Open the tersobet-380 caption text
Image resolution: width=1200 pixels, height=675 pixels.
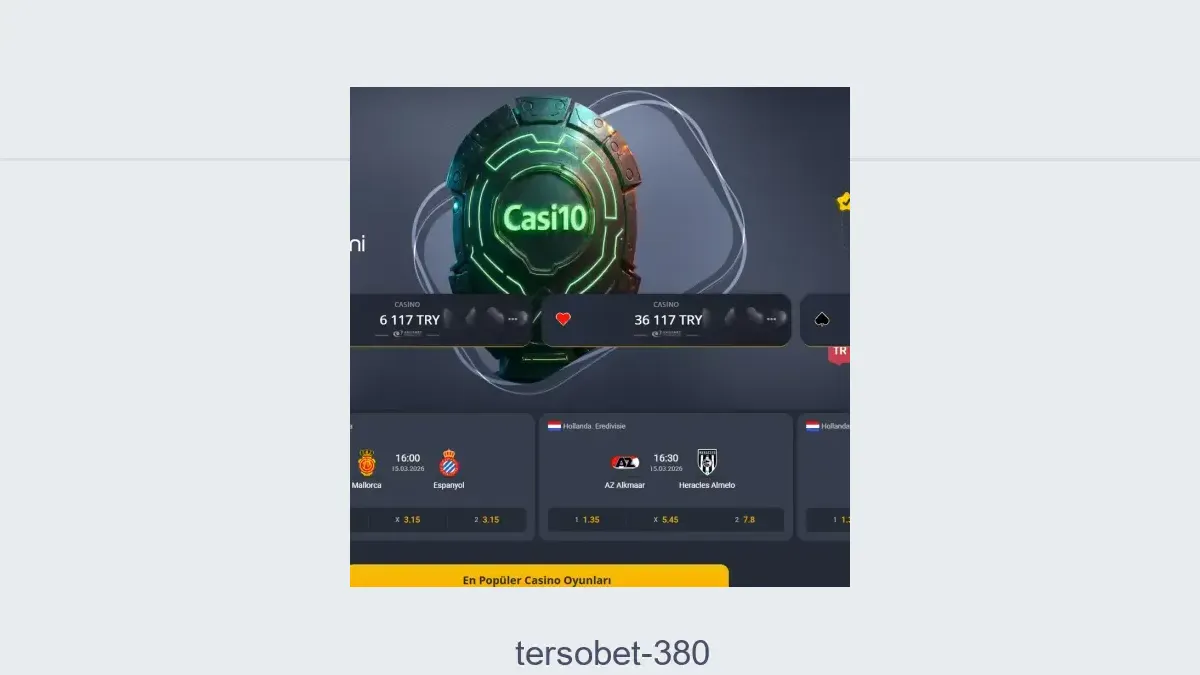pyautogui.click(x=612, y=653)
